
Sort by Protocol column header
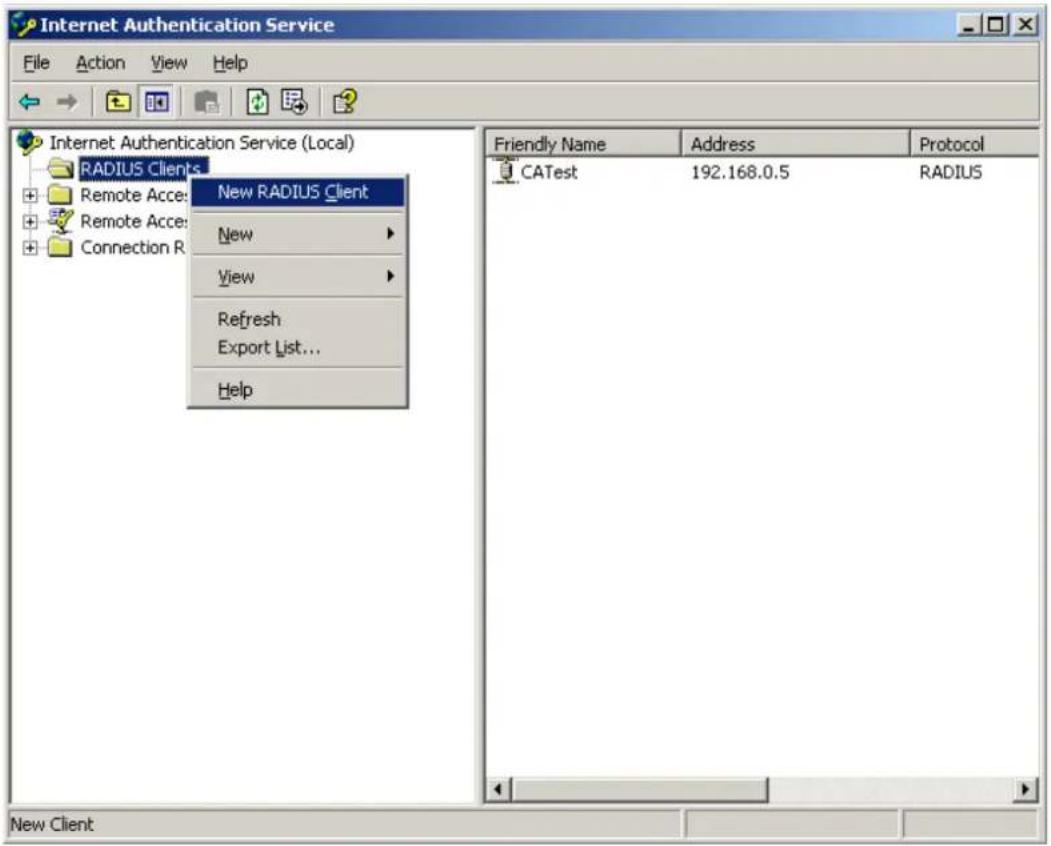tap(975, 143)
